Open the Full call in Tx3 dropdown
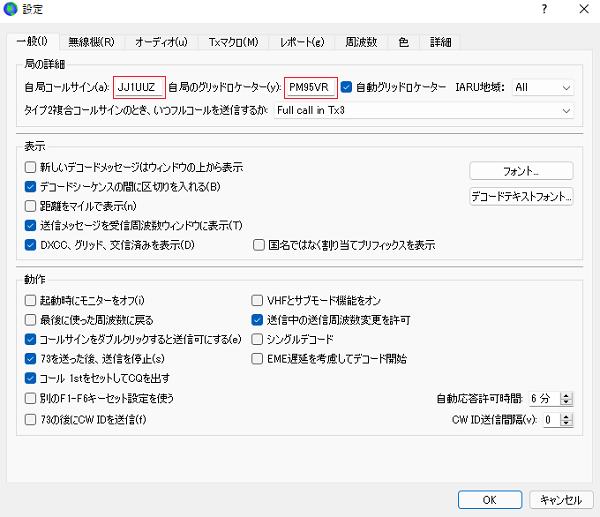Viewport: 600px width, 517px height. [x=423, y=110]
